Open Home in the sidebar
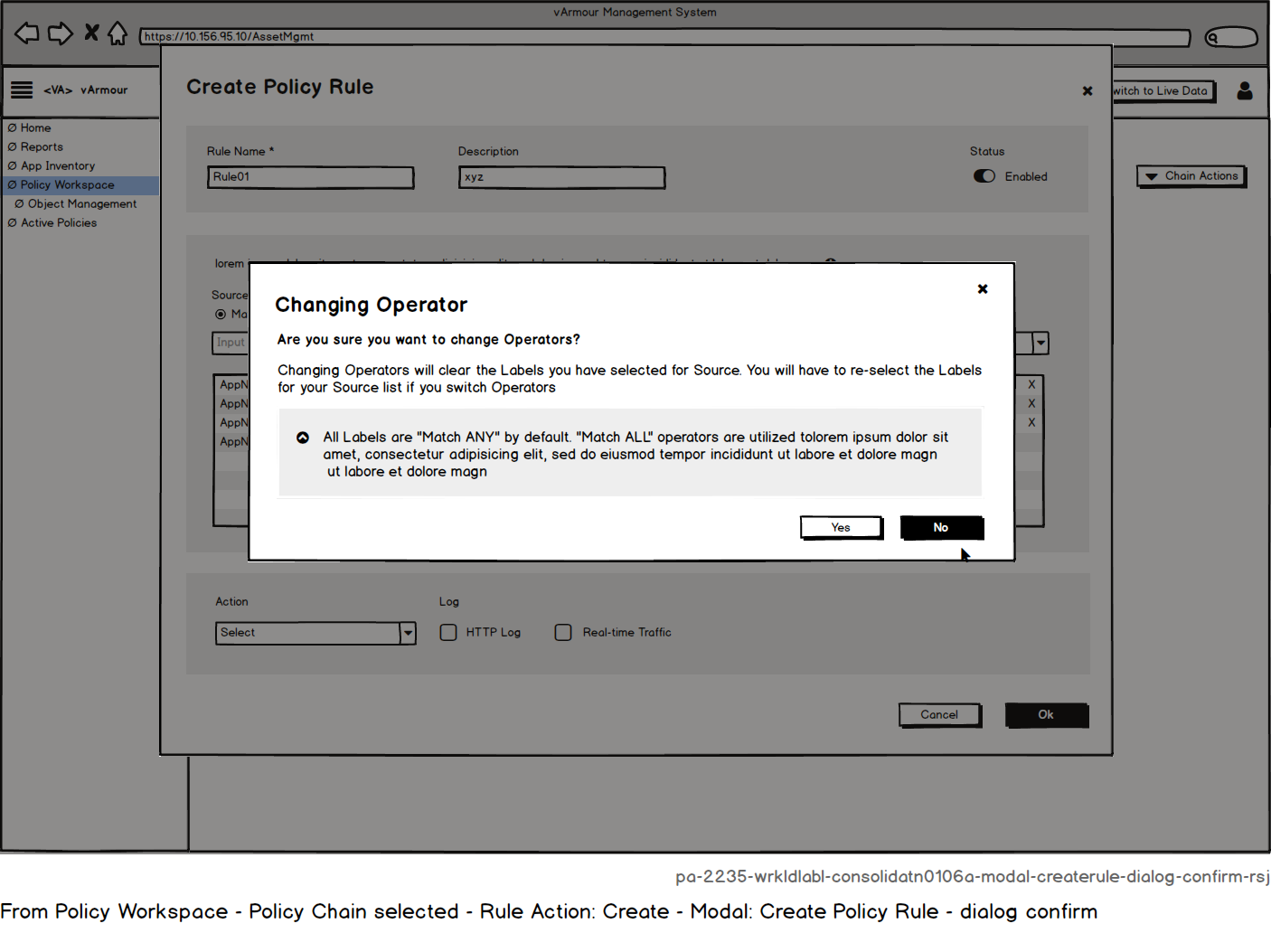The height and width of the screenshot is (952, 1271). pos(36,127)
